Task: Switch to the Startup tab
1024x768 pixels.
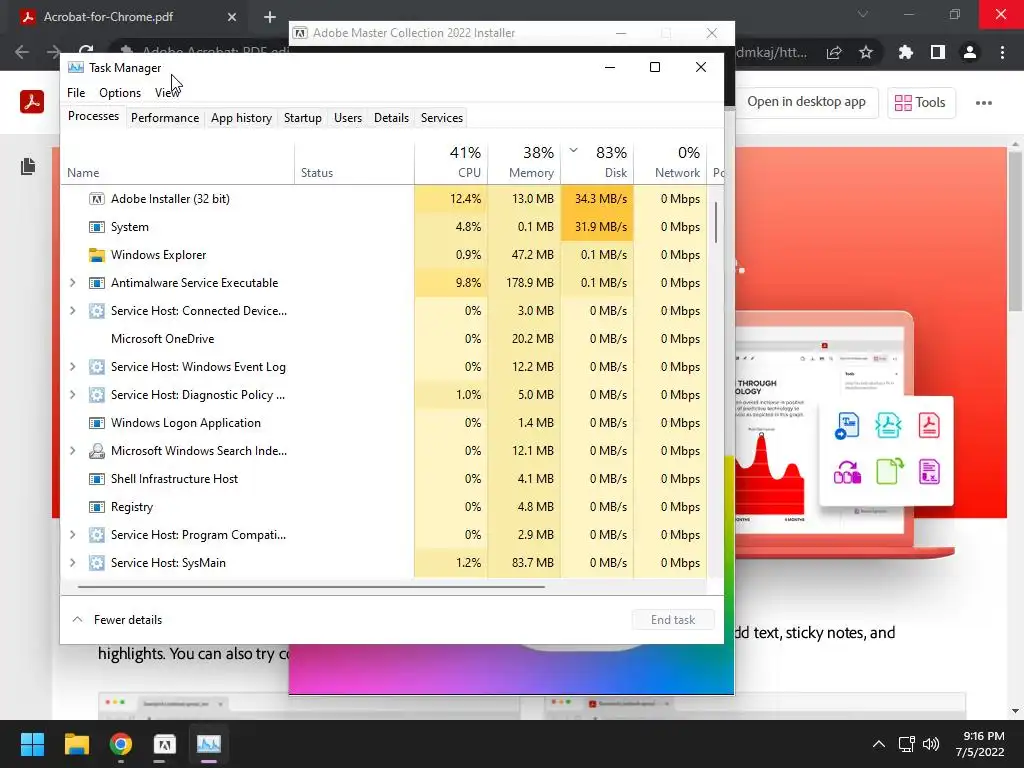Action: click(x=302, y=118)
